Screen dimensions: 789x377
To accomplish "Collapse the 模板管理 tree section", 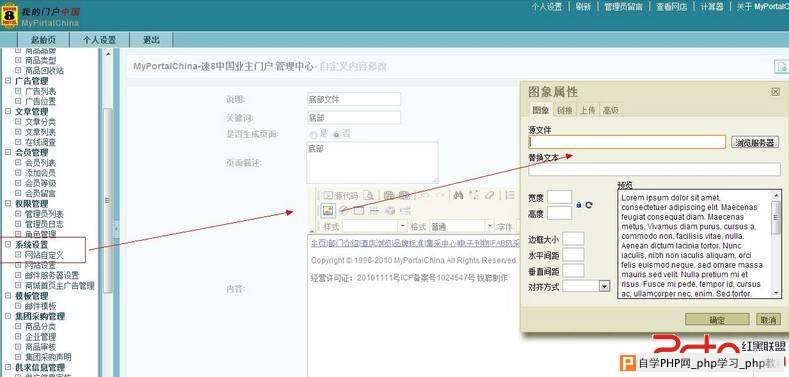I will tap(8, 296).
